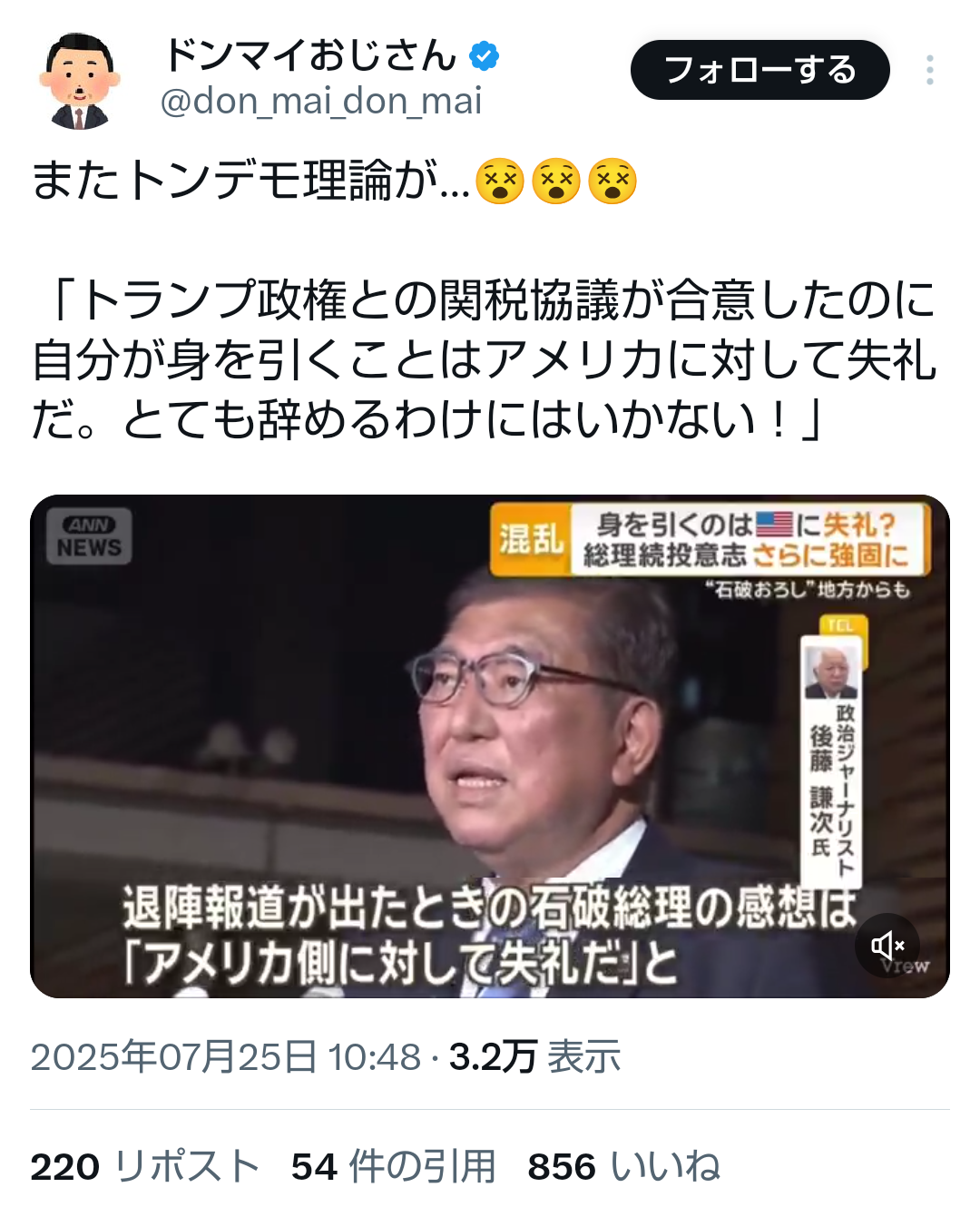Image resolution: width=980 pixels, height=1207 pixels.
Task: Click the 後藤 謙次 commentator inset photo
Action: [831, 672]
